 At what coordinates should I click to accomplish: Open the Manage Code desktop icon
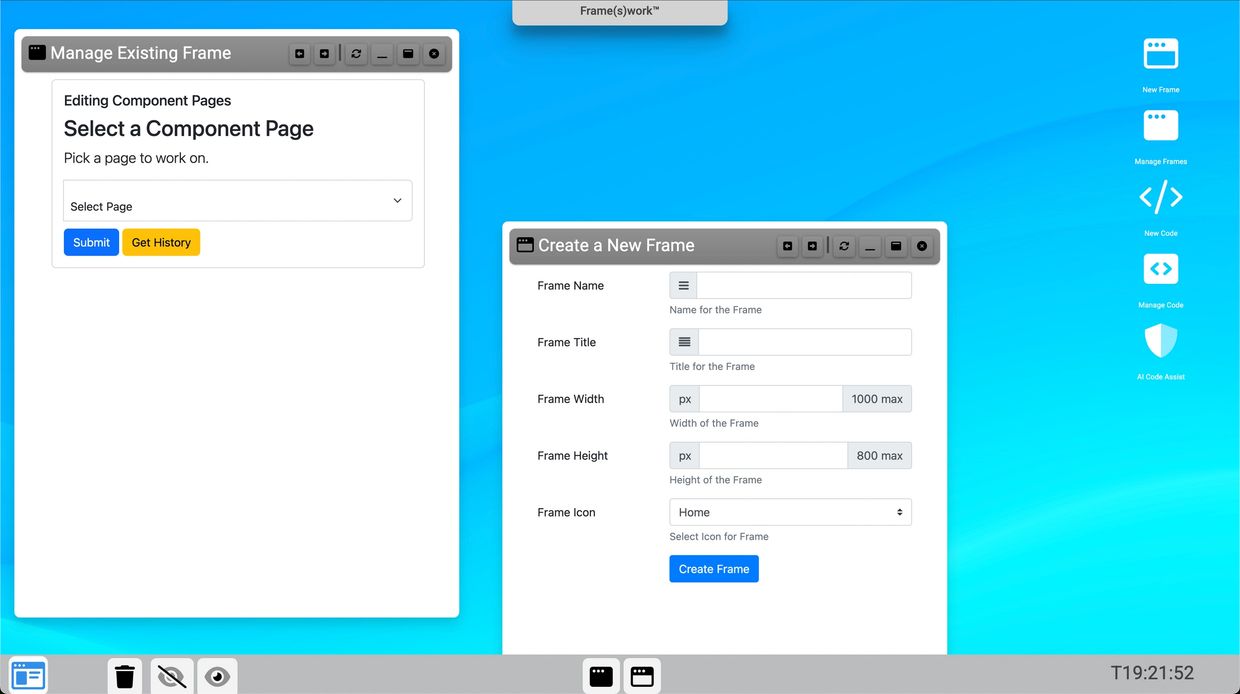(1160, 270)
